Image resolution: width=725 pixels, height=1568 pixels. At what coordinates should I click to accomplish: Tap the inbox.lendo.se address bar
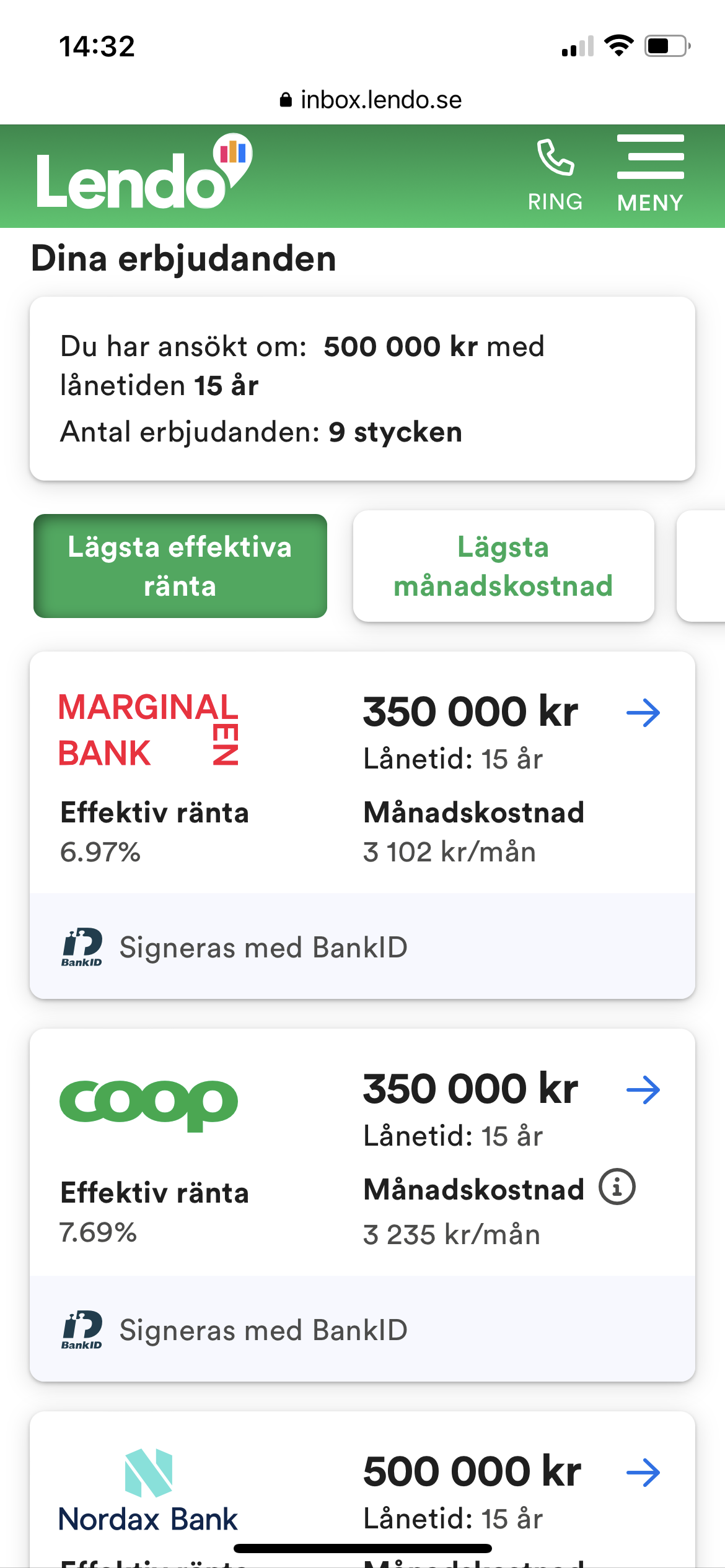pyautogui.click(x=371, y=100)
